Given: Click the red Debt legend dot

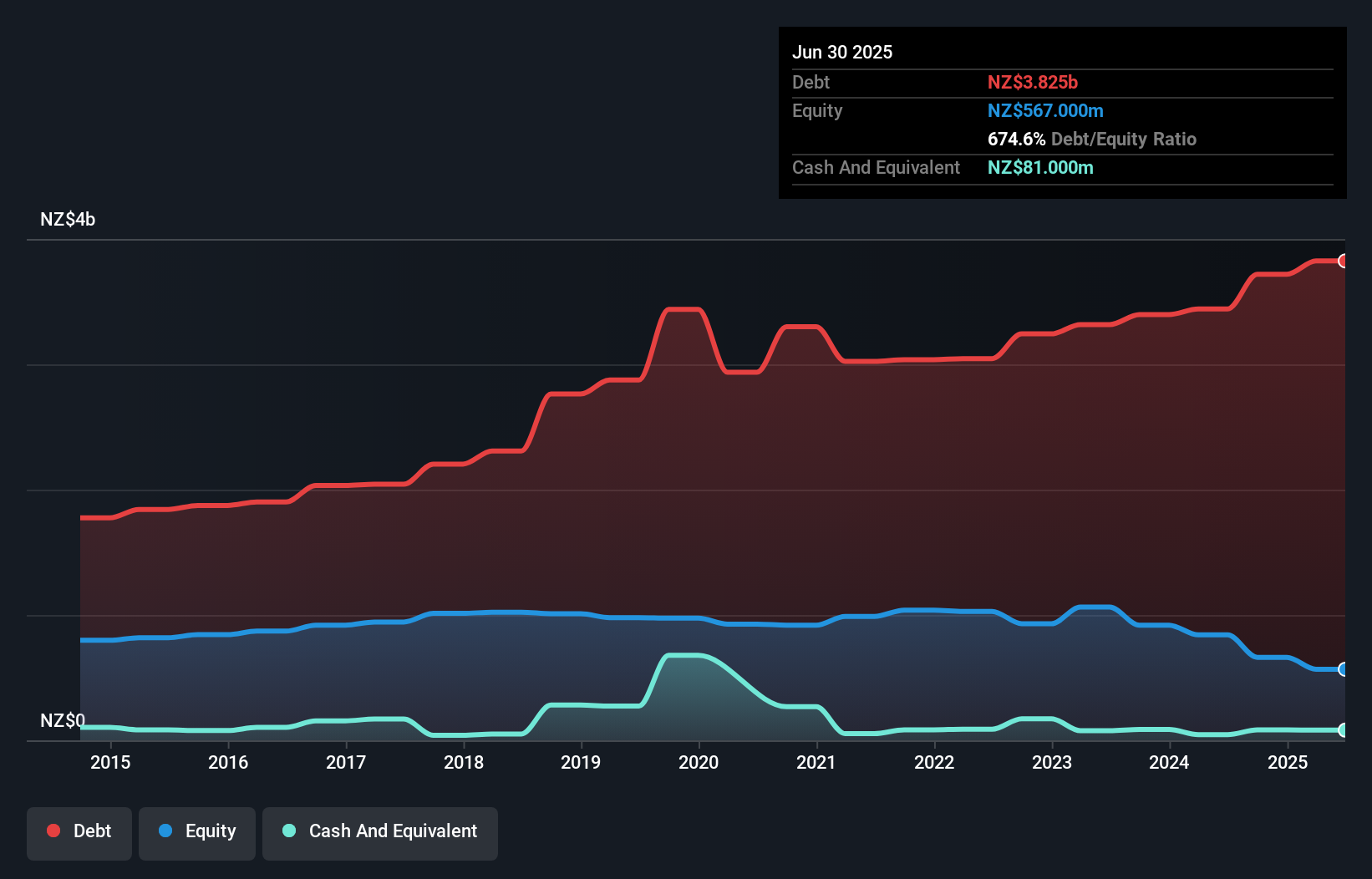Looking at the screenshot, I should (52, 831).
